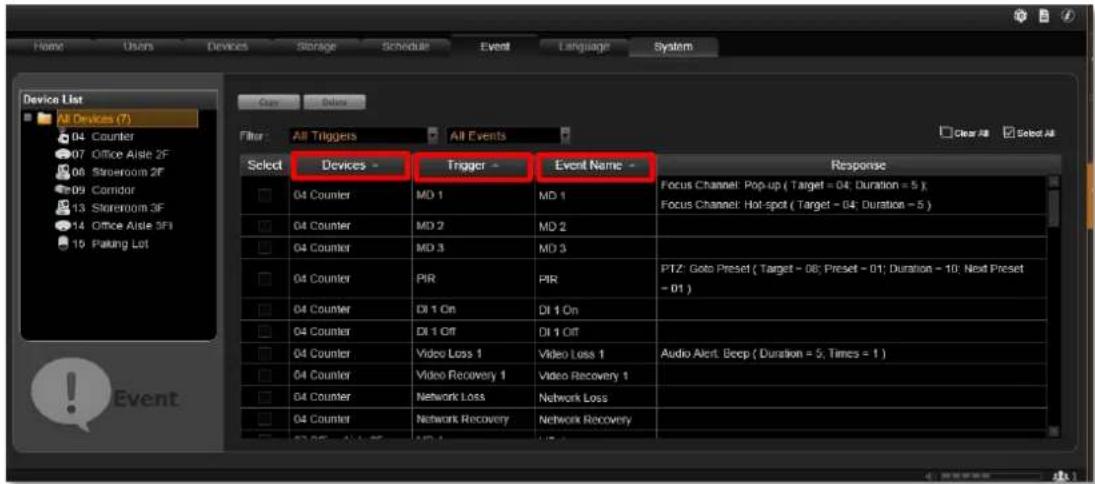Select 09 Corridor in the device list
The image size is (1095, 484).
102,189
